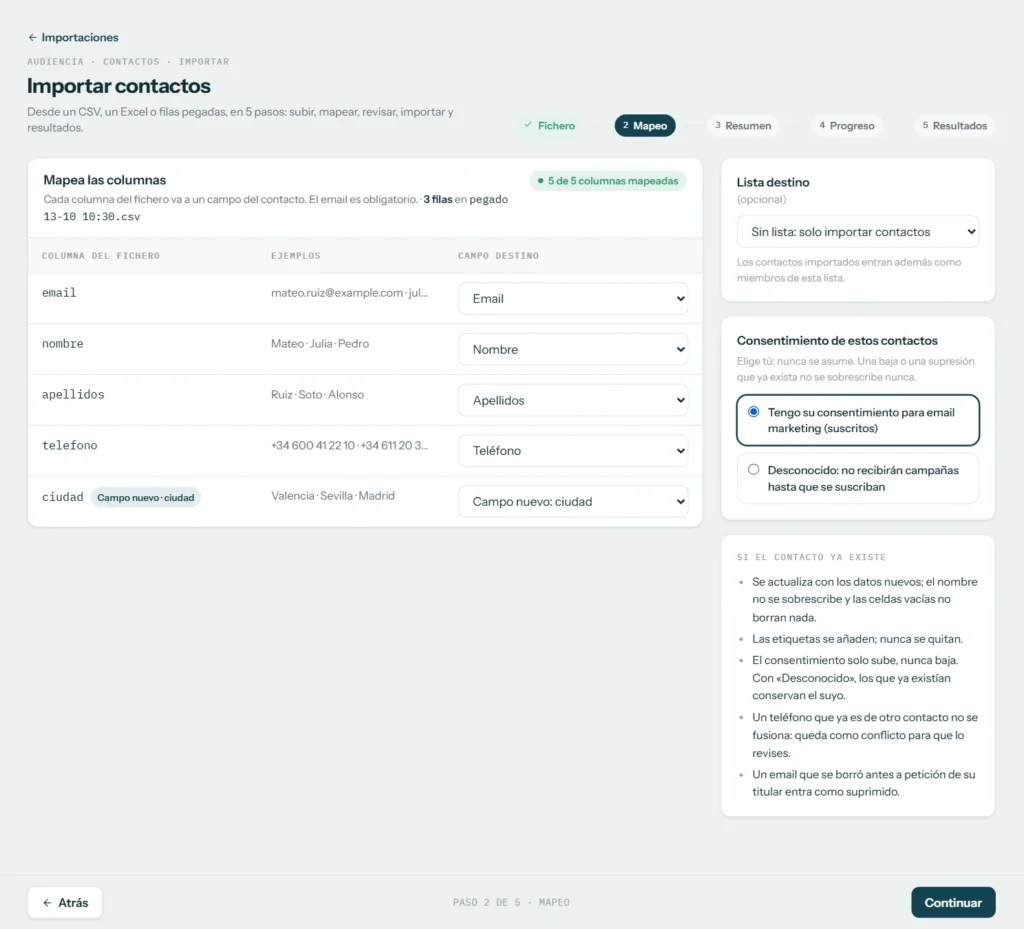Click the Atrás button
The image size is (1024, 929).
[65, 902]
